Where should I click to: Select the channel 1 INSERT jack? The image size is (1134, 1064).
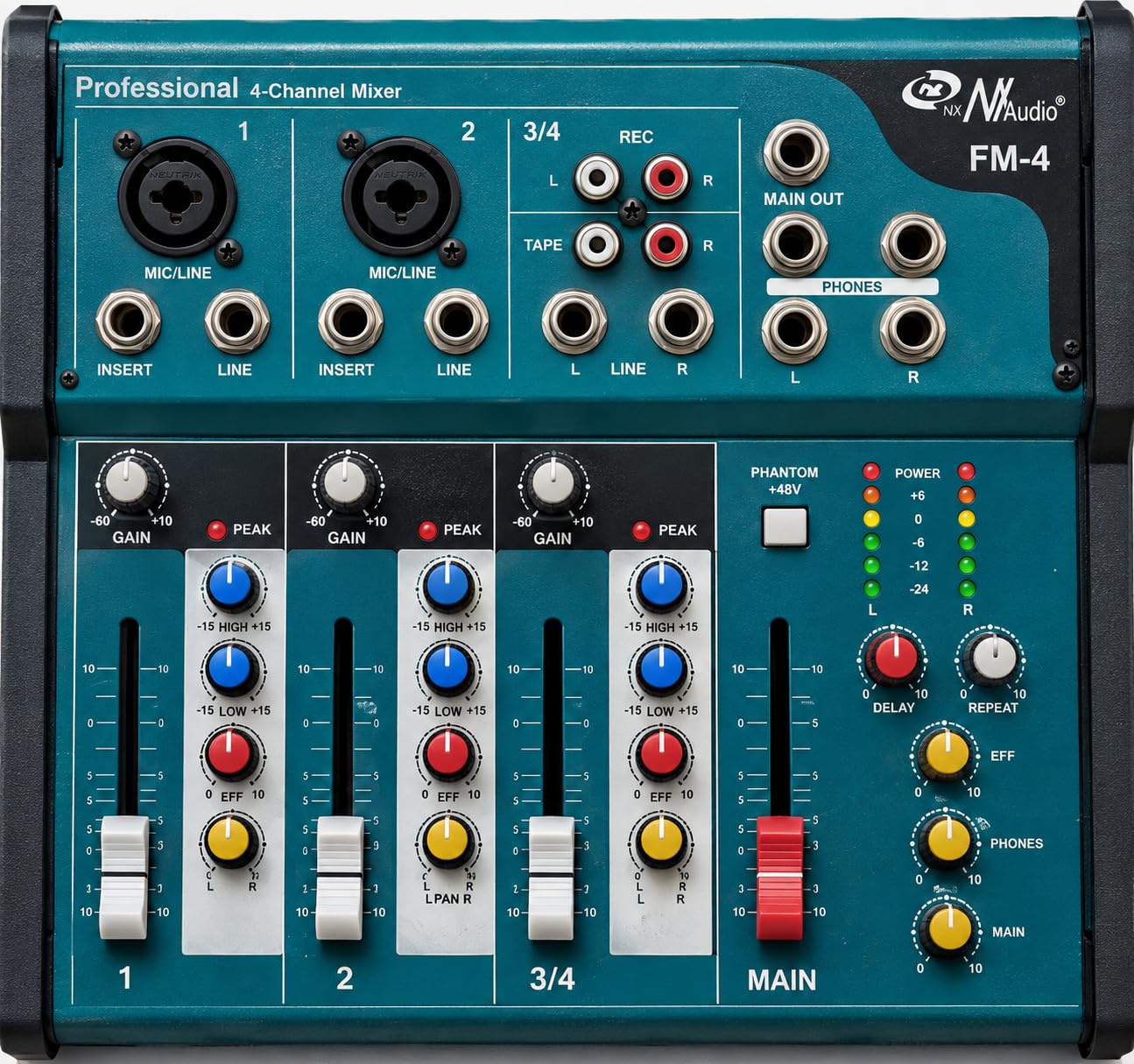click(128, 321)
